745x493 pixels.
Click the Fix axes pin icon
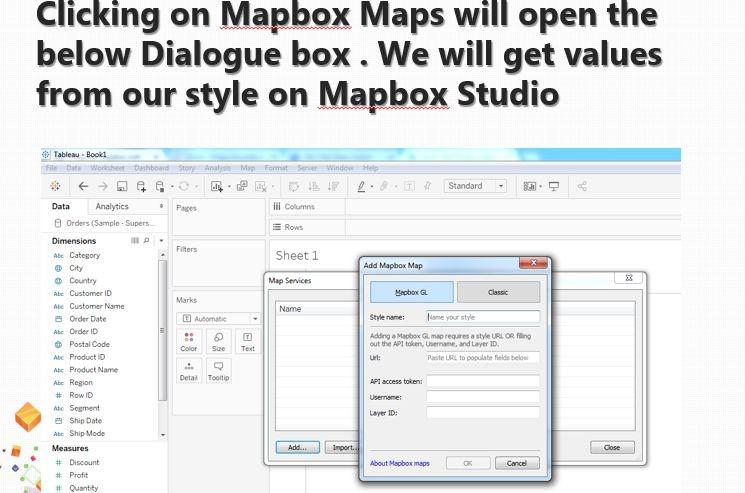pos(428,186)
